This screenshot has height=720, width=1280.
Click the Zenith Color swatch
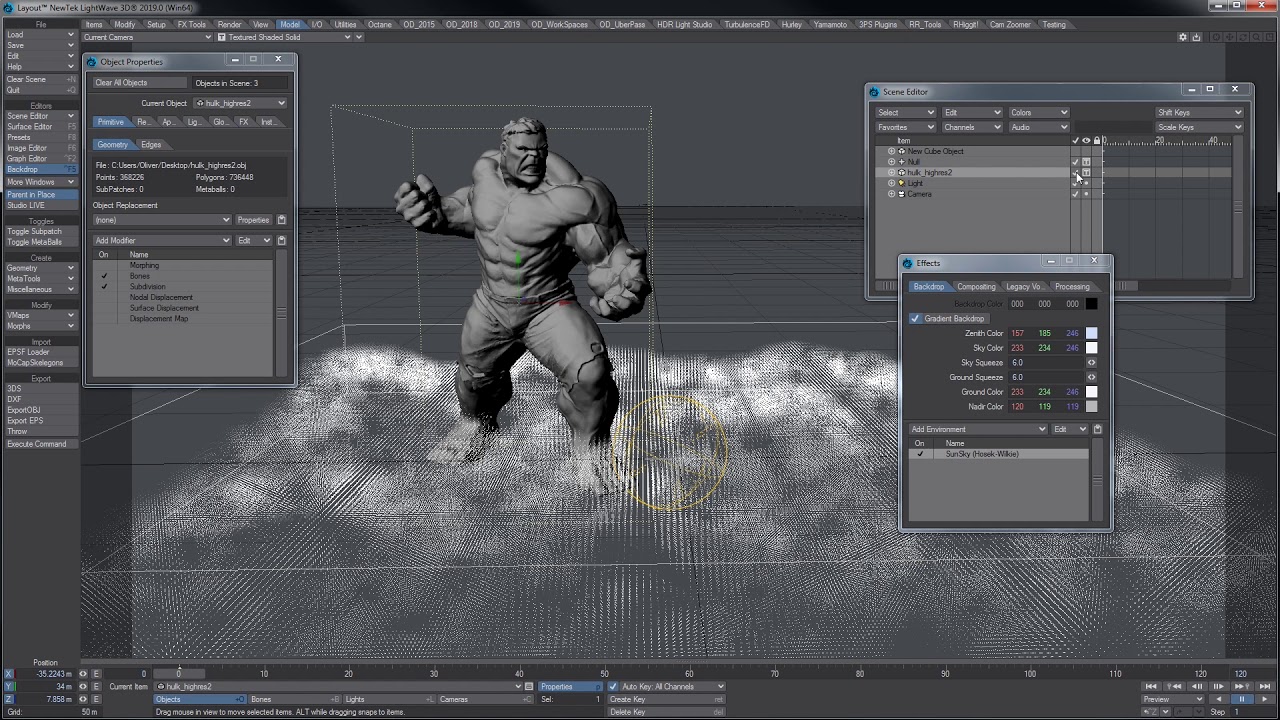click(1091, 333)
